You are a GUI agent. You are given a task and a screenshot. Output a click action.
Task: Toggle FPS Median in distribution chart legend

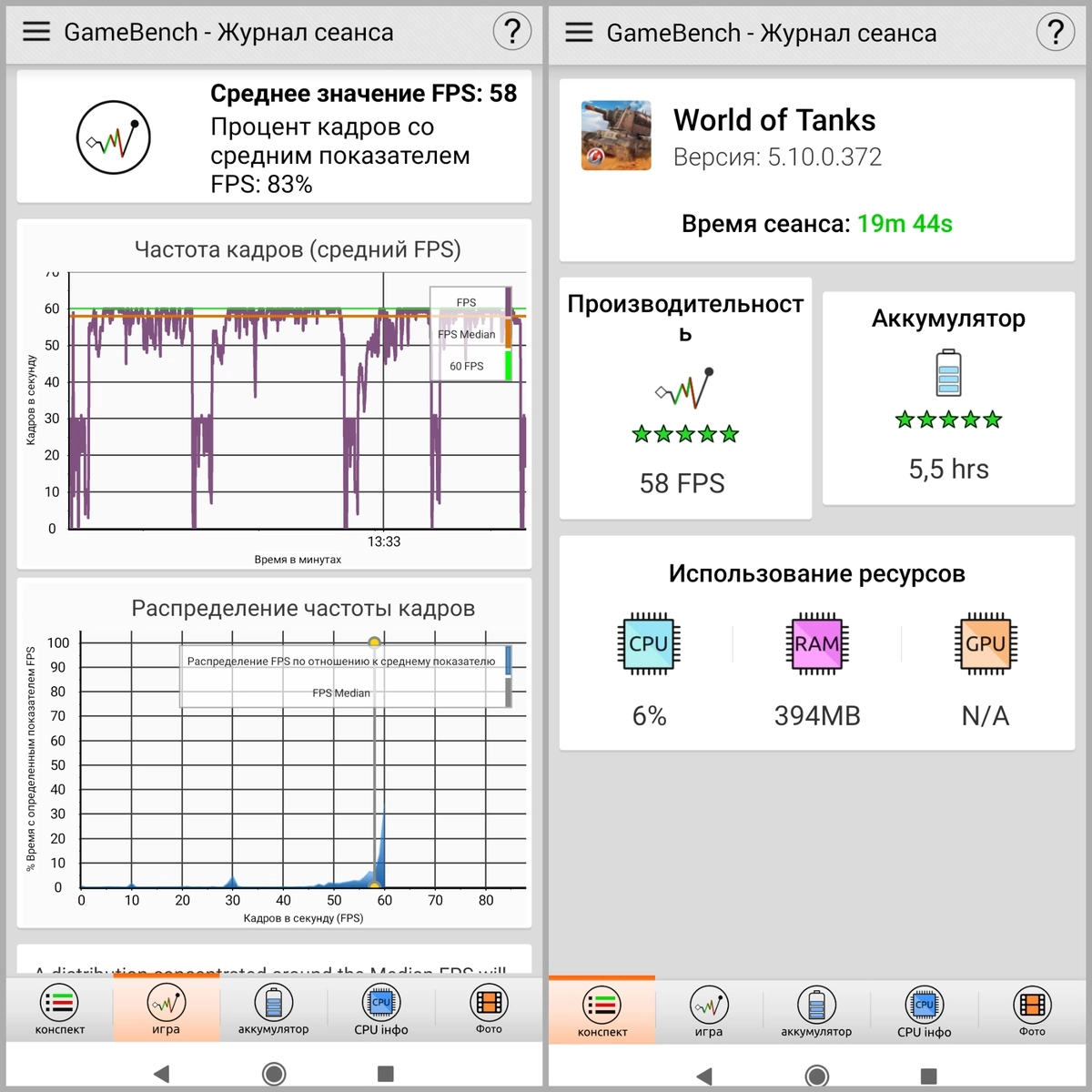(x=341, y=693)
